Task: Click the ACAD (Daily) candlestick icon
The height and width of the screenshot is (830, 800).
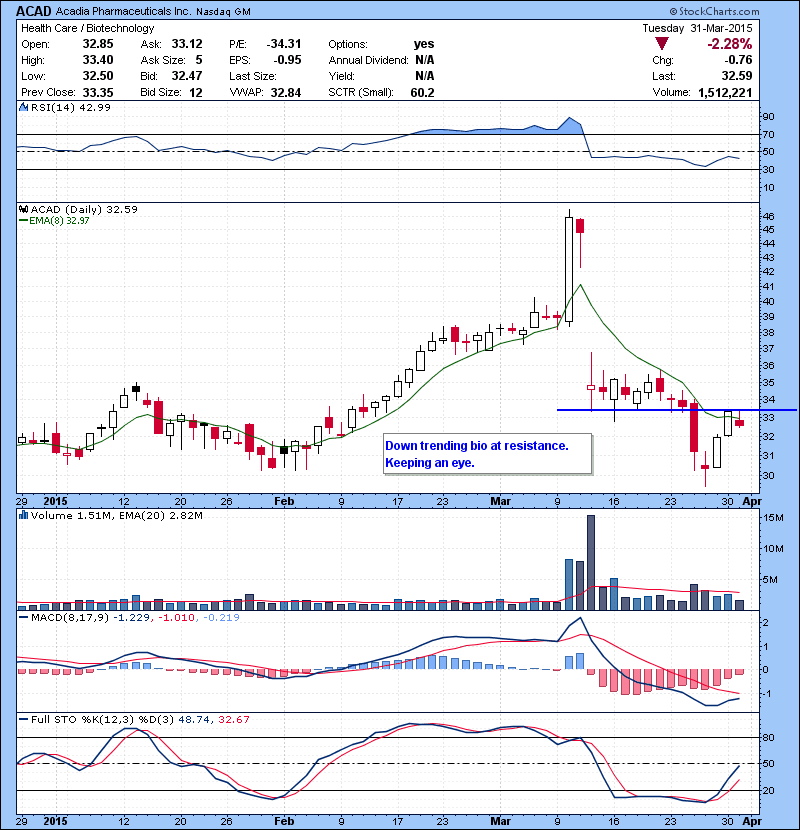Action: click(23, 209)
